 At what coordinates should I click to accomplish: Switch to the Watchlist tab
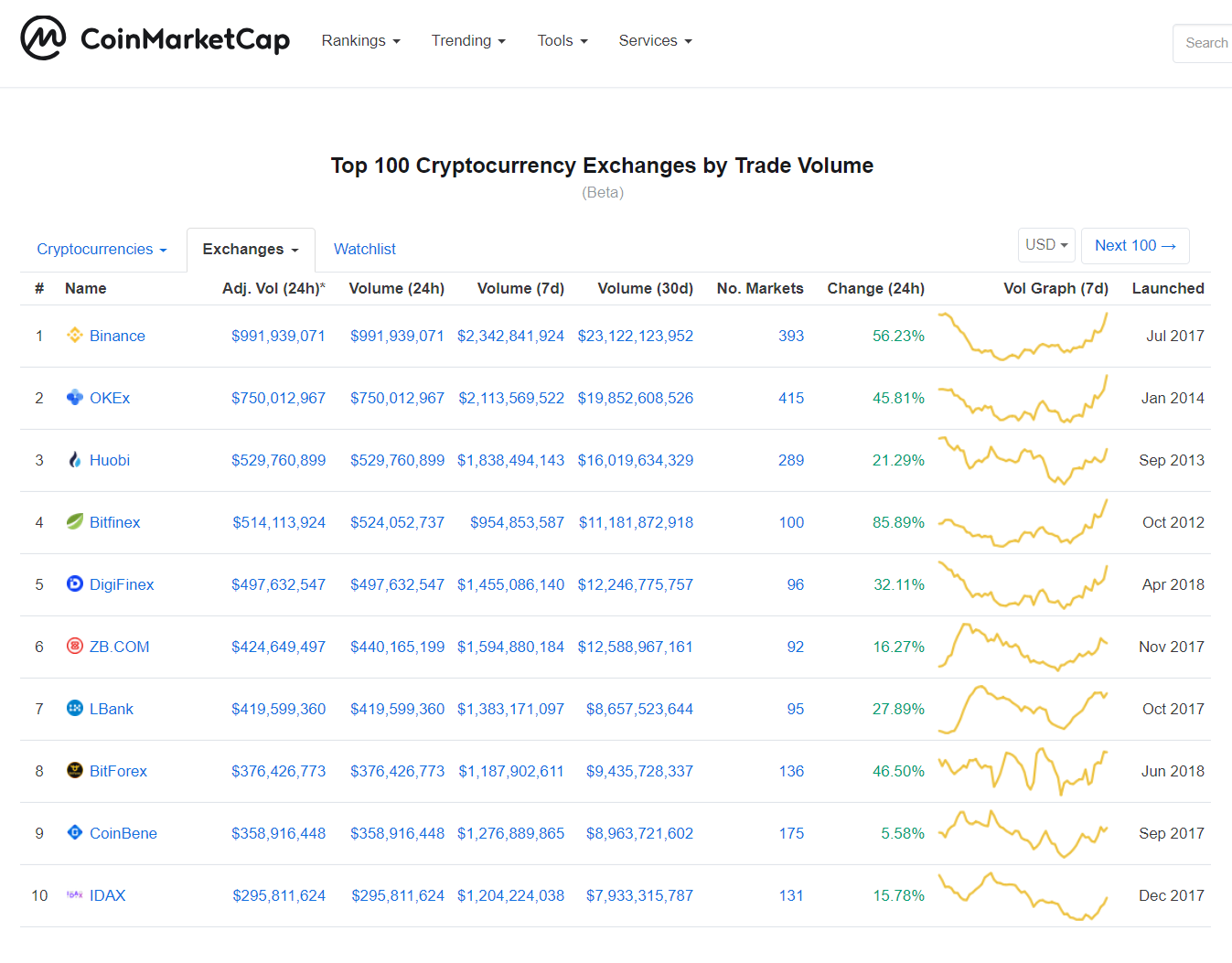click(365, 250)
